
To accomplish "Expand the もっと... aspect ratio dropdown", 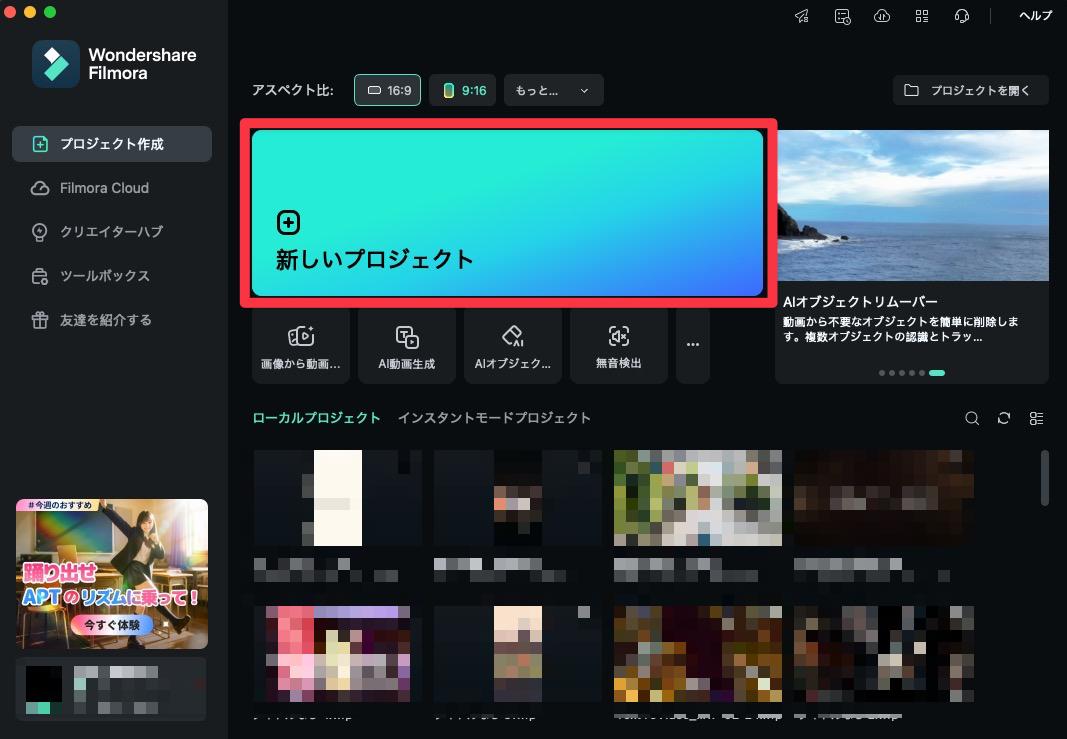I will click(x=553, y=90).
